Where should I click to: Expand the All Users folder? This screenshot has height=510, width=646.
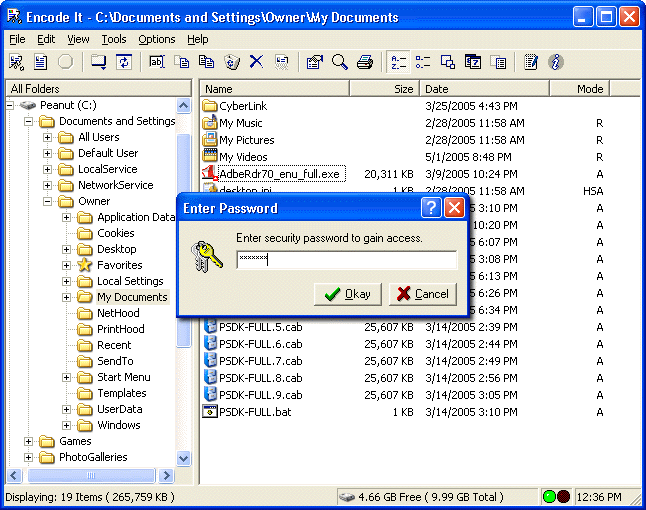click(x=48, y=137)
